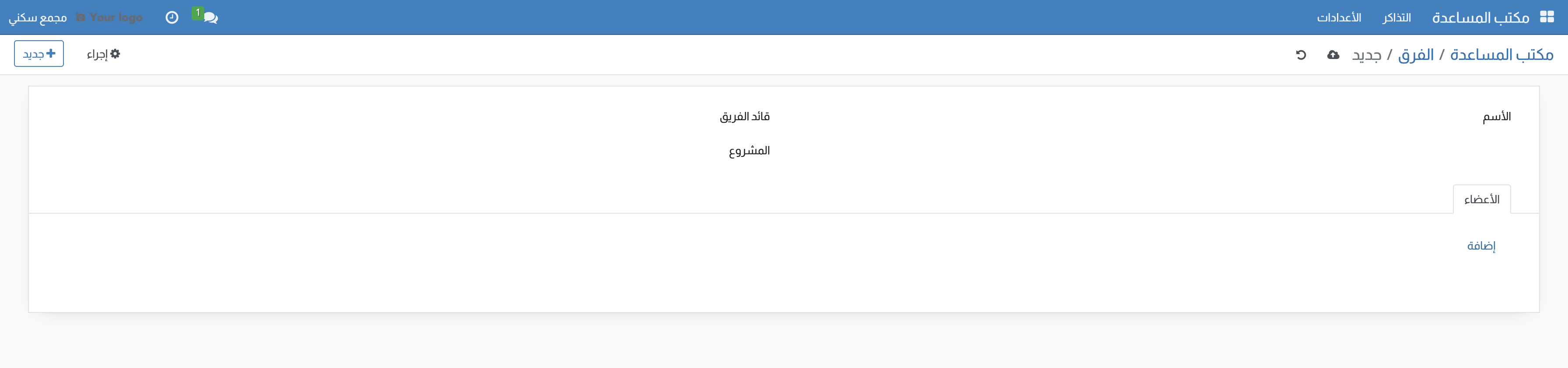Image resolution: width=1568 pixels, height=368 pixels.
Task: Click the current جديد breadcrumb item
Action: click(1366, 56)
